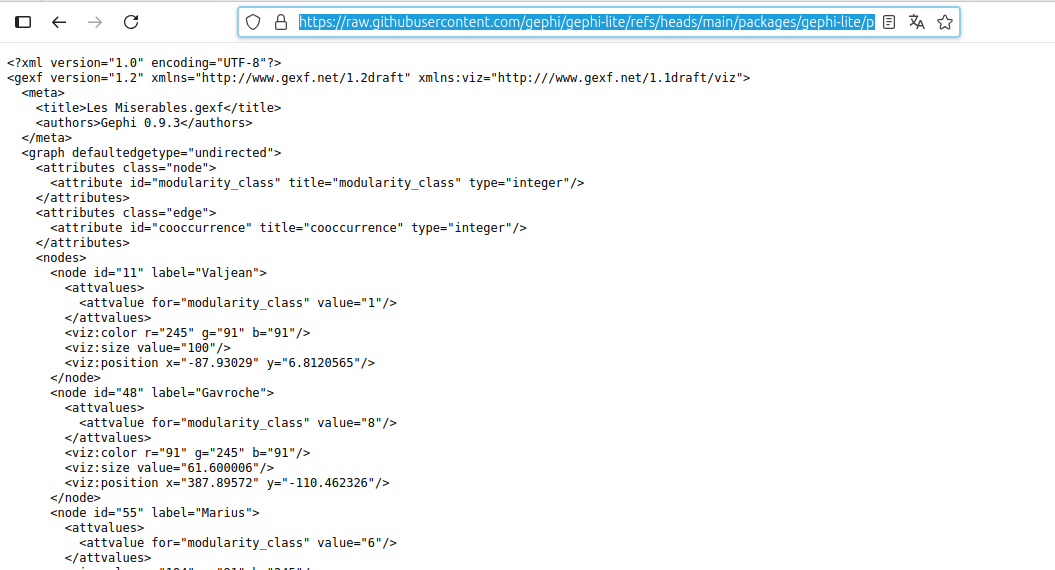Click the Gephi 0.9.3 authors line
Image resolution: width=1055 pixels, height=570 pixels.
143,123
